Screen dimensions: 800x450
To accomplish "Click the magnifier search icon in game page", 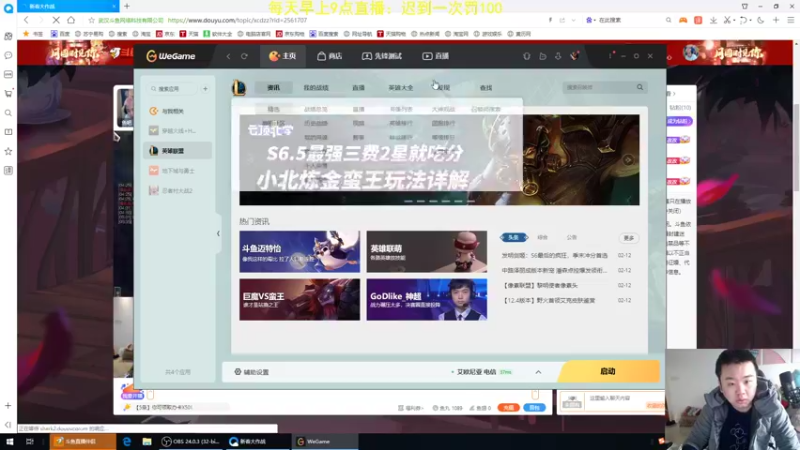I will coord(640,87).
